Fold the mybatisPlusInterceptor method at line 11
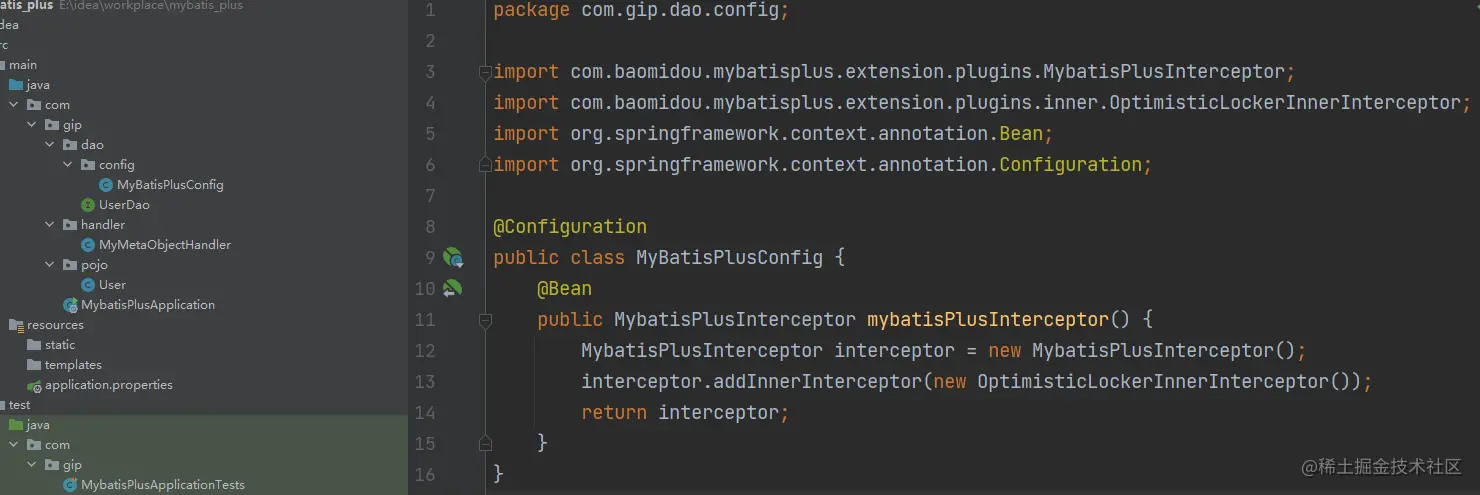Image resolution: width=1480 pixels, height=495 pixels. [485, 320]
